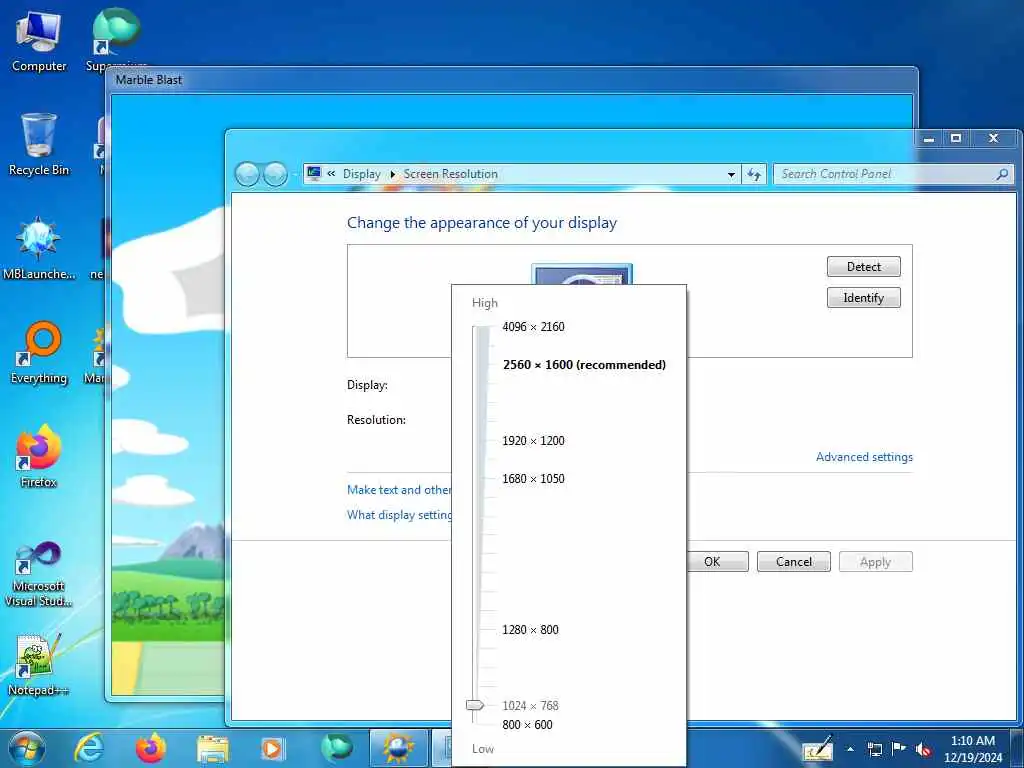Click the Windows Start button
The image size is (1024, 768).
[27, 748]
